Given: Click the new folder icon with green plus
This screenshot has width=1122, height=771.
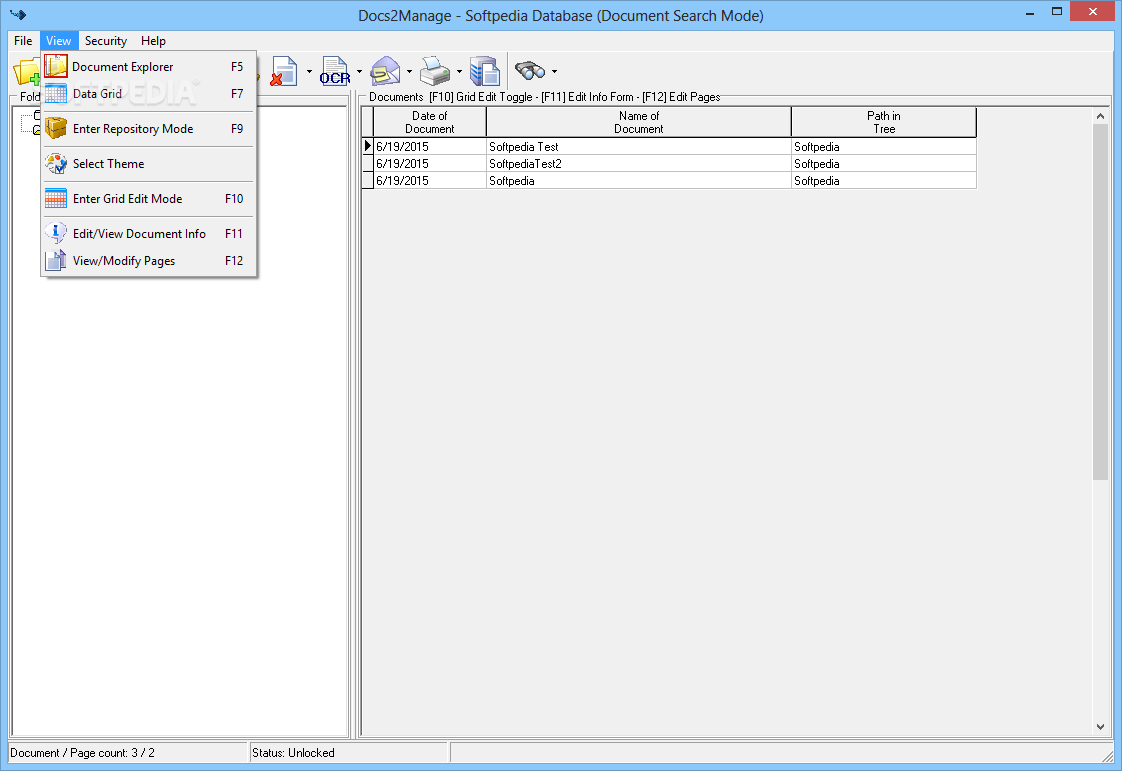Looking at the screenshot, I should point(26,72).
